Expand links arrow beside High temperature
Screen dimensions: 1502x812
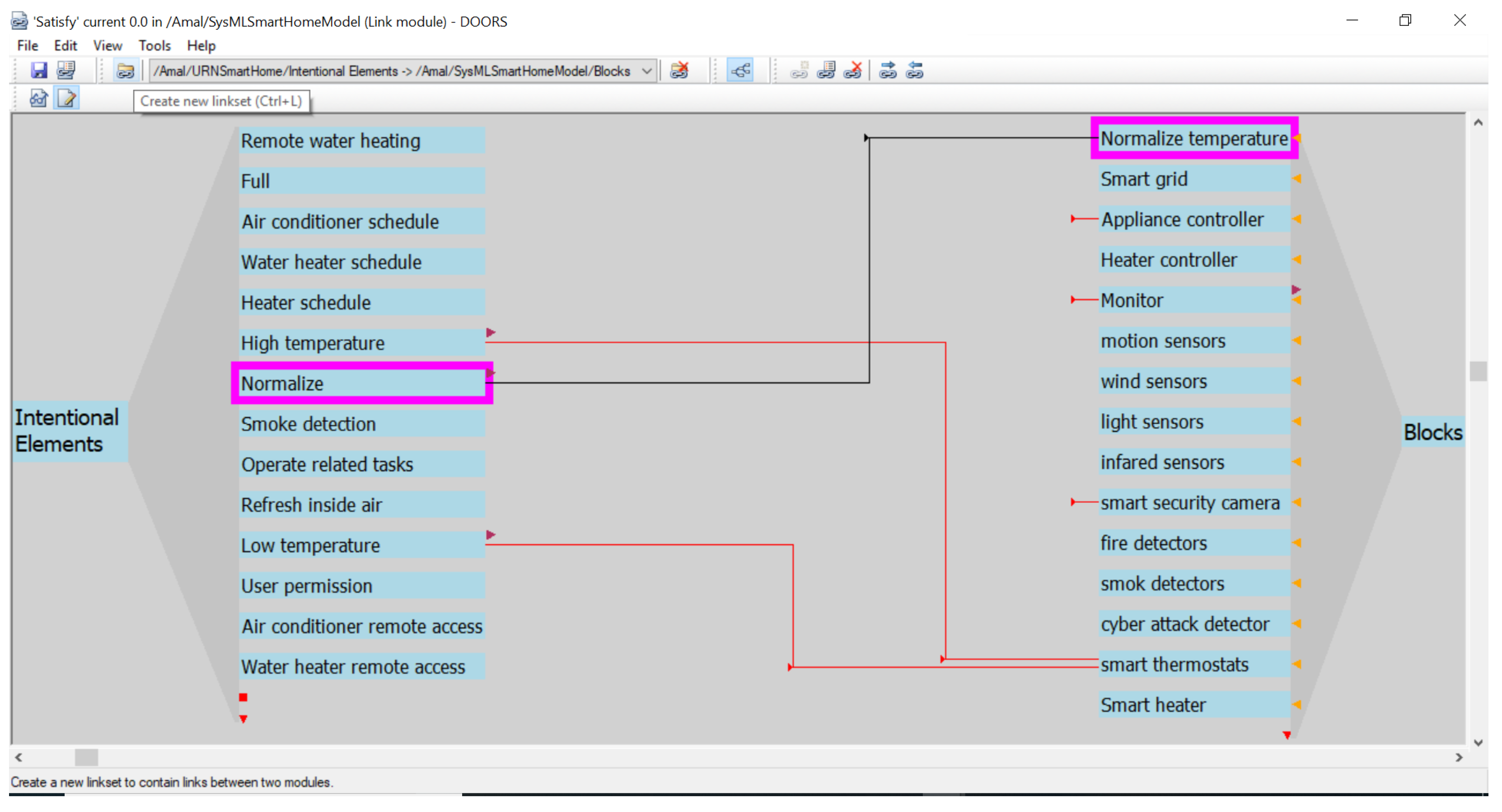[491, 333]
